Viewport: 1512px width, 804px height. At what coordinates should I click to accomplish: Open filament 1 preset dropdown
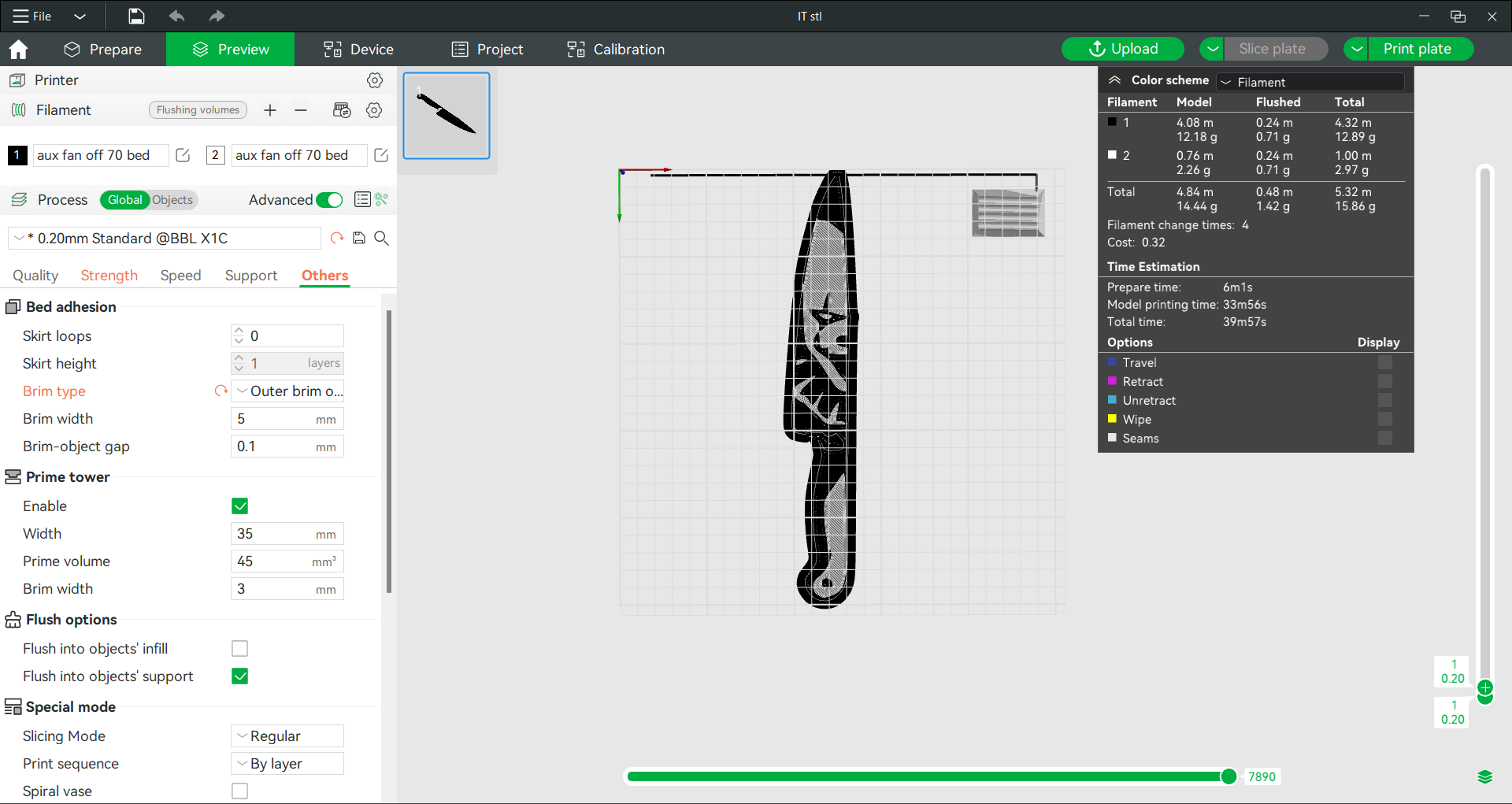[100, 155]
